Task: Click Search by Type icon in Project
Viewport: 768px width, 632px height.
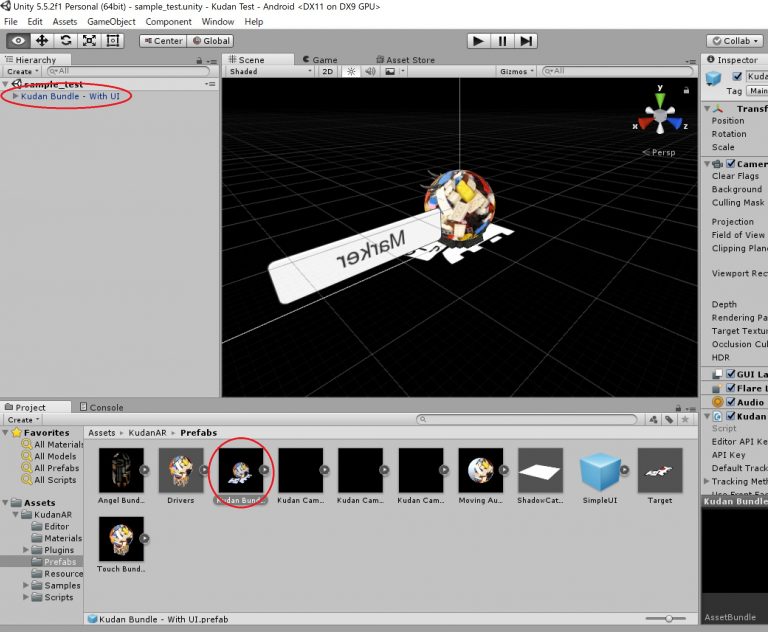Action: 653,419
